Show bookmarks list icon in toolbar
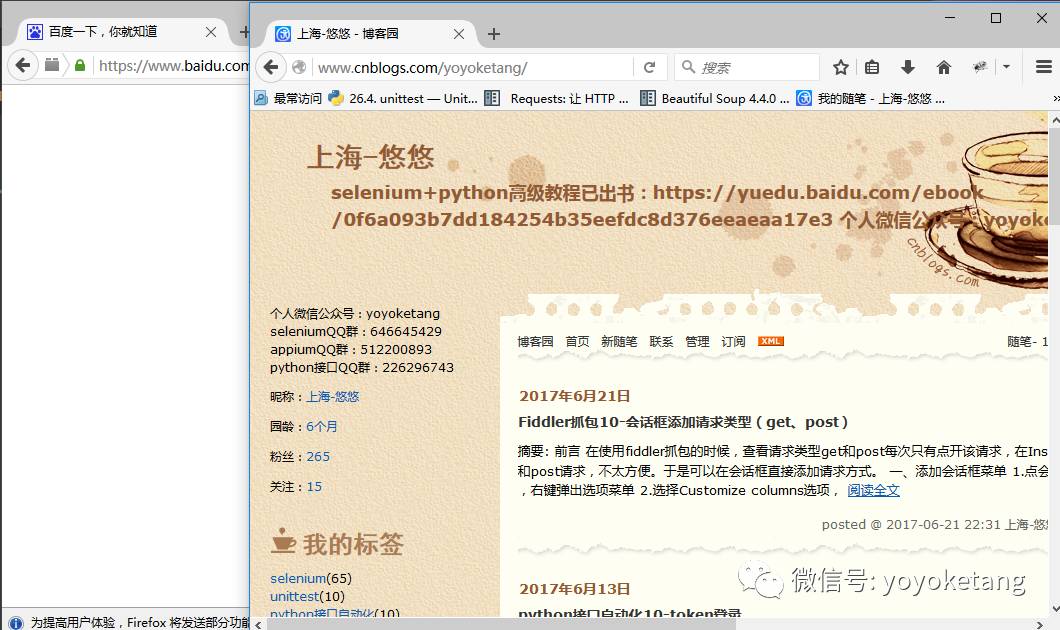 pyautogui.click(x=872, y=67)
